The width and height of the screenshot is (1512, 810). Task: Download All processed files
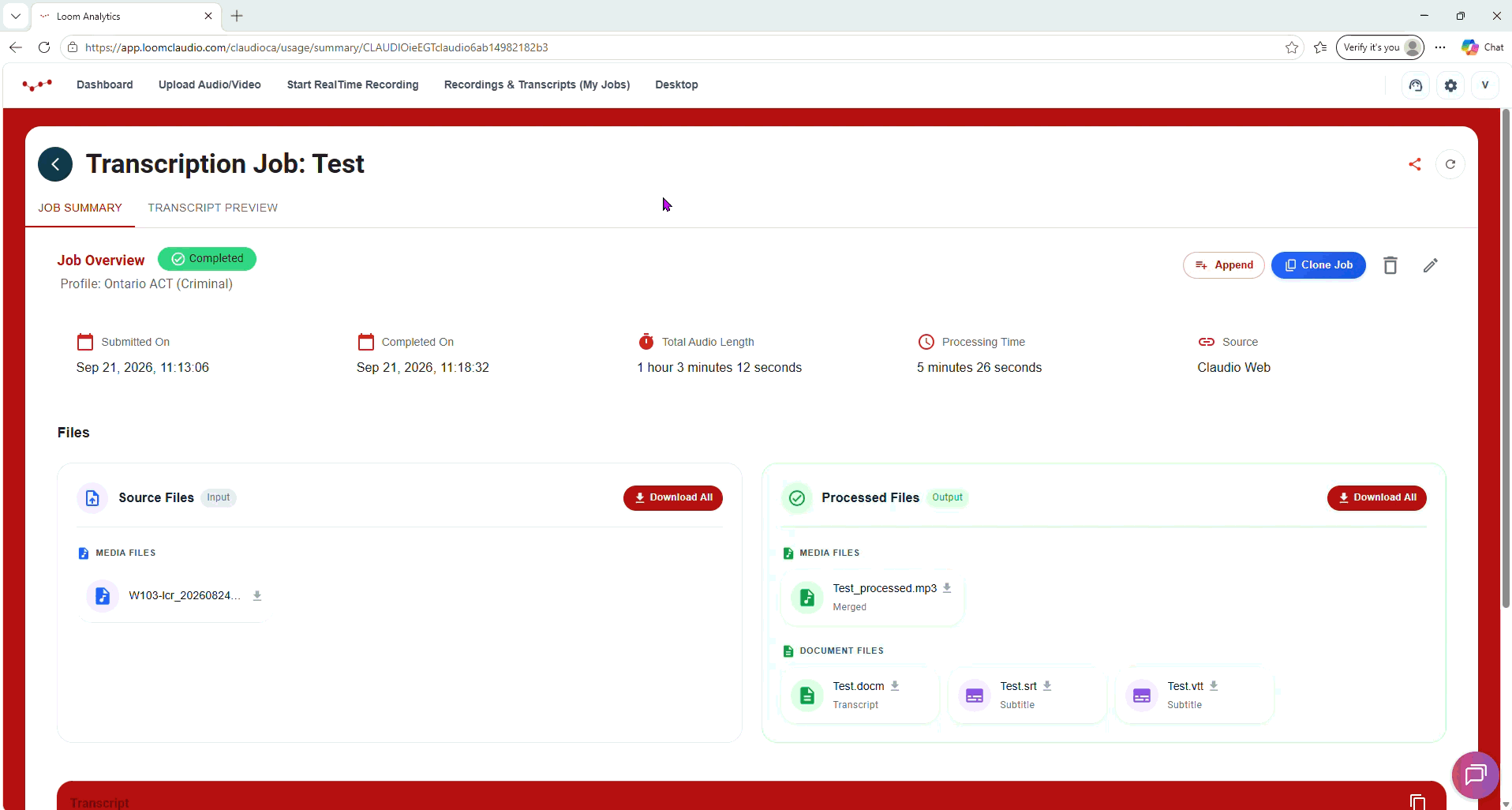1377,498
